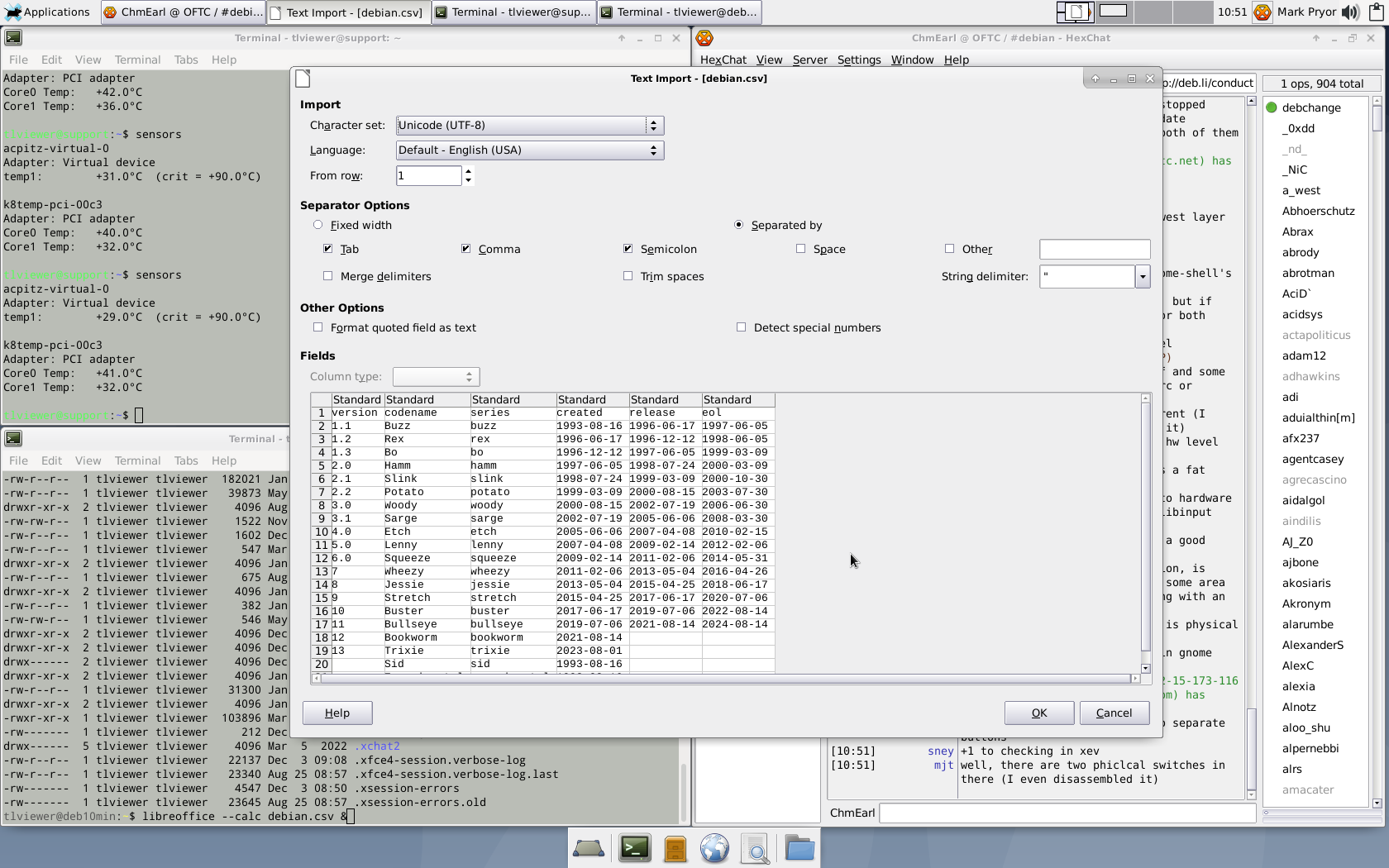The height and width of the screenshot is (868, 1389).
Task: Uncheck the Comma separator checkbox
Action: coord(466,249)
